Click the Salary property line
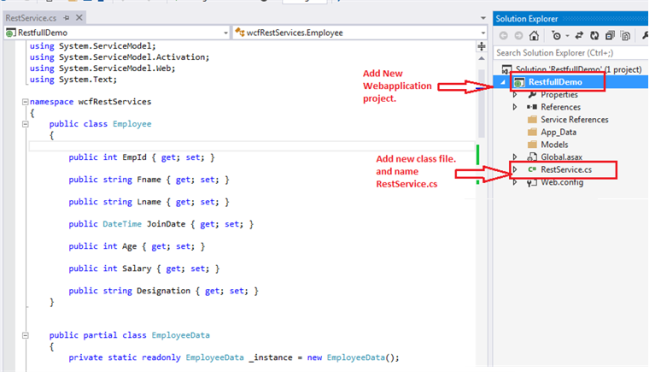 tap(144, 269)
